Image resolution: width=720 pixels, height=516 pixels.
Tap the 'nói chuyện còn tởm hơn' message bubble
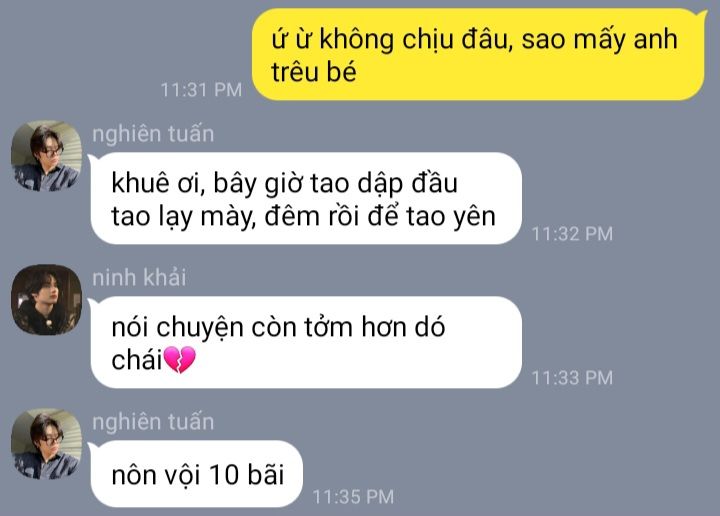(306, 342)
